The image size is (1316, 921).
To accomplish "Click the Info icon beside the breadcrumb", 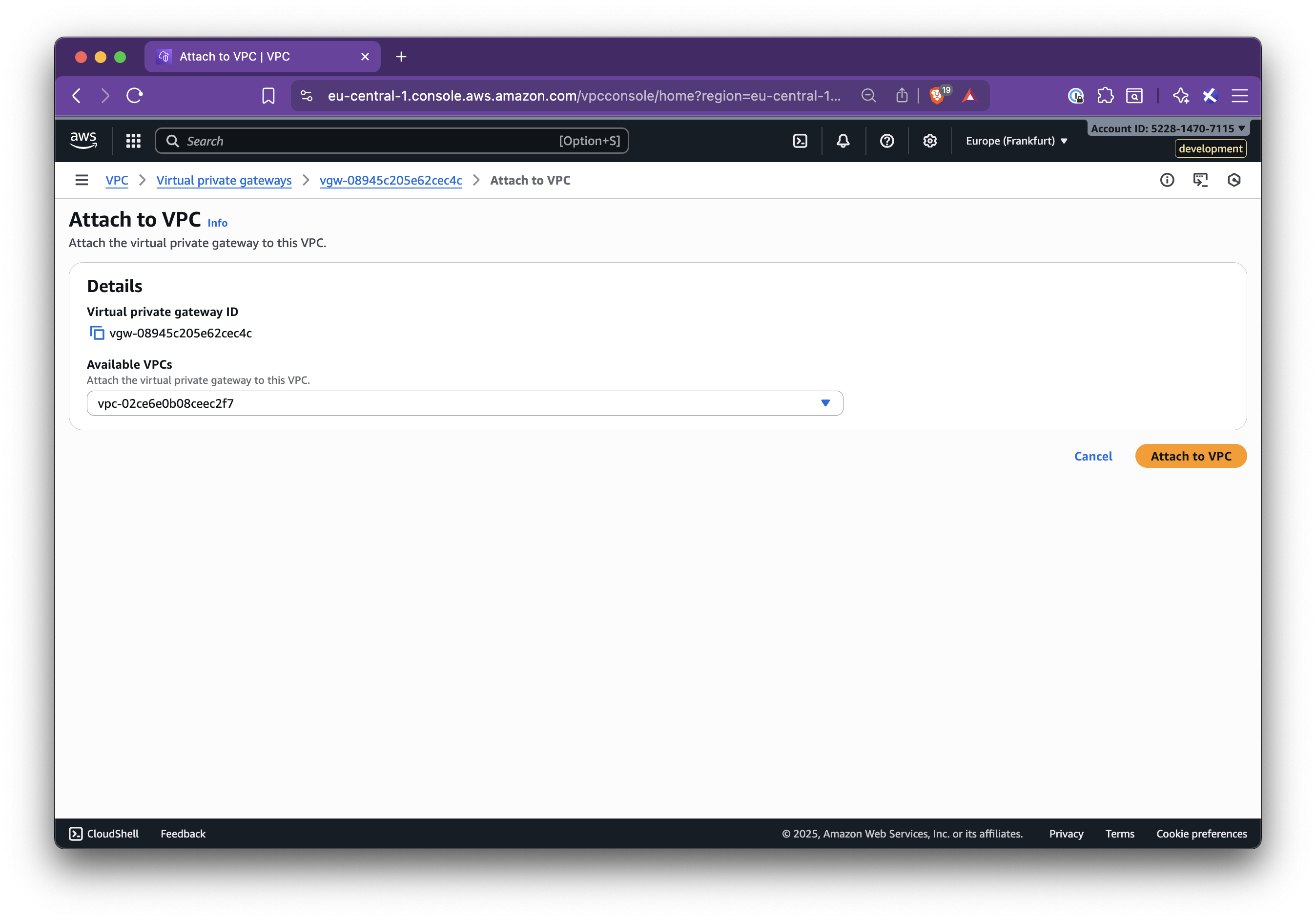I will tap(1168, 180).
